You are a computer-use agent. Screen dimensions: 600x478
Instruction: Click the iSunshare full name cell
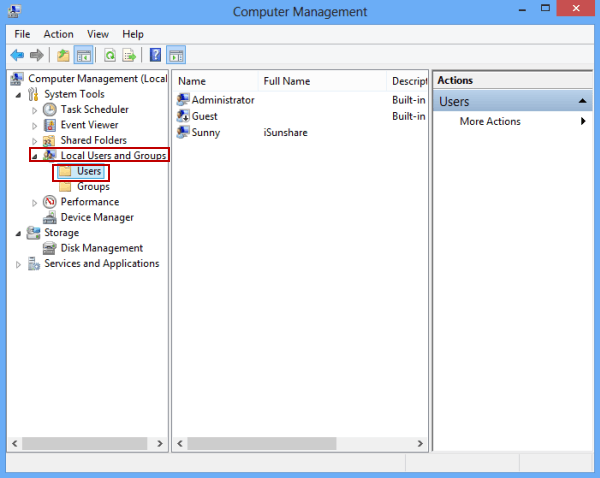coord(285,132)
